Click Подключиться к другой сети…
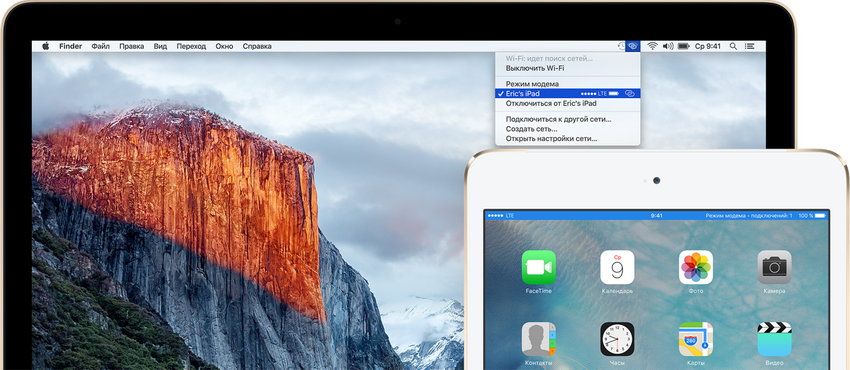 568,119
